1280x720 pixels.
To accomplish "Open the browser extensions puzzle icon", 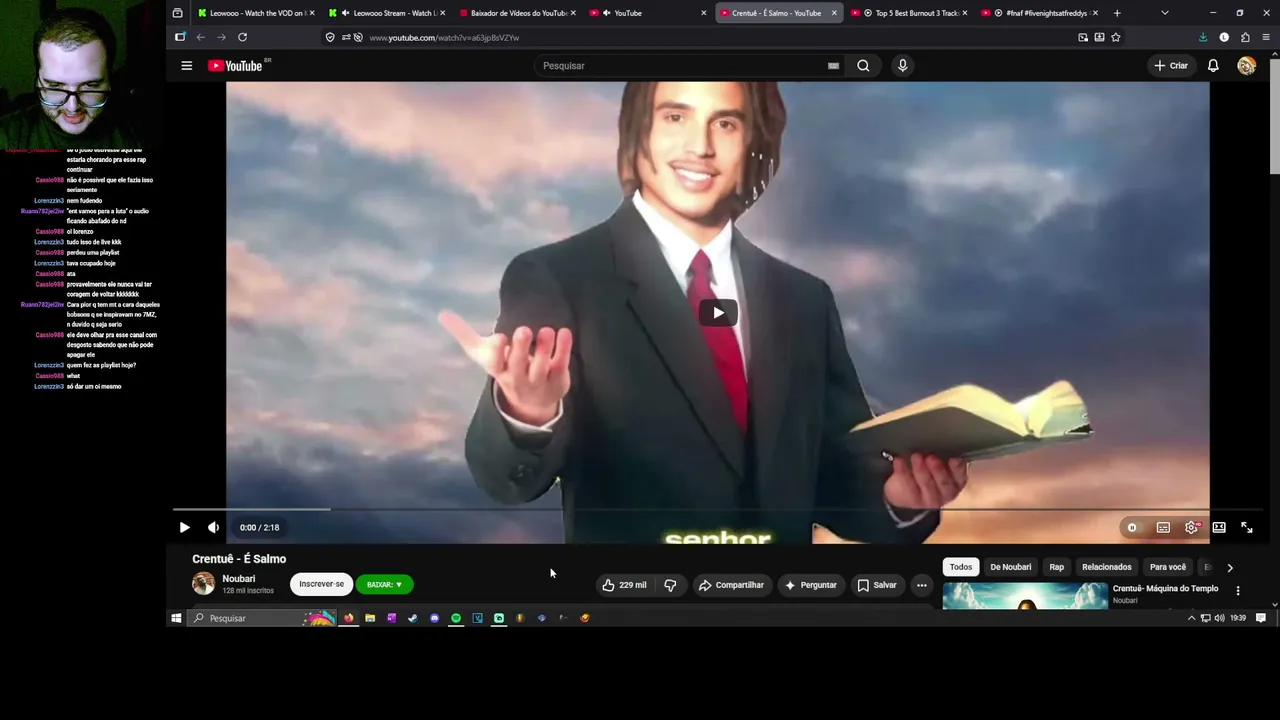I will pos(1245,37).
